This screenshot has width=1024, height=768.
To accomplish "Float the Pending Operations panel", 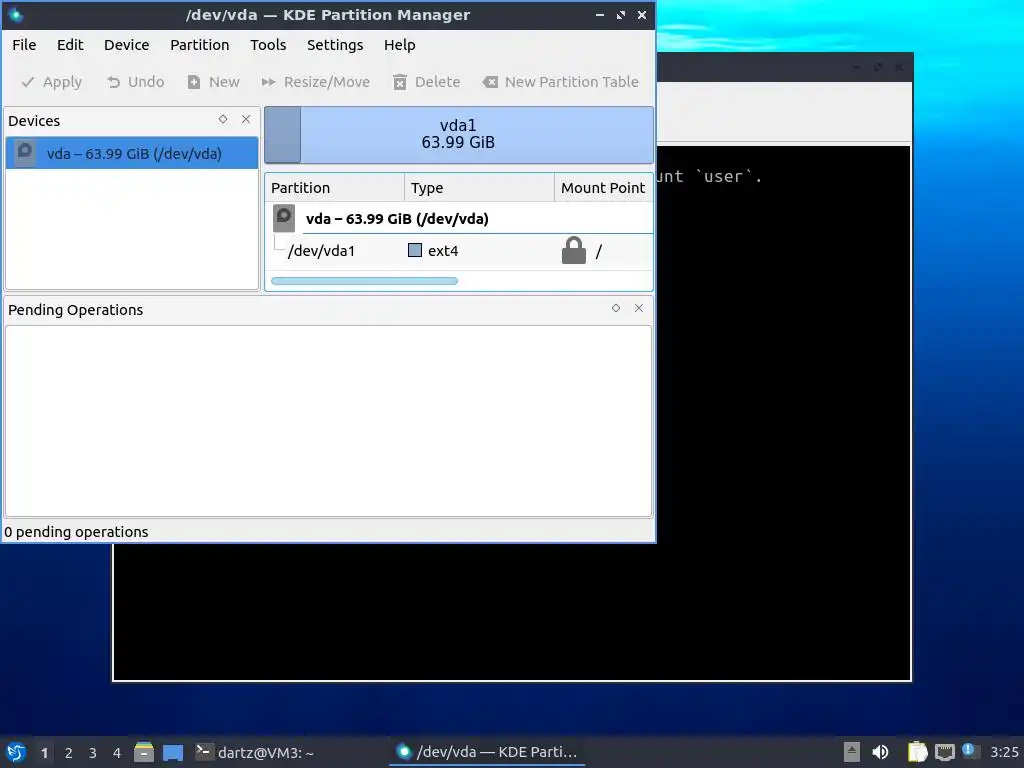I will point(616,308).
